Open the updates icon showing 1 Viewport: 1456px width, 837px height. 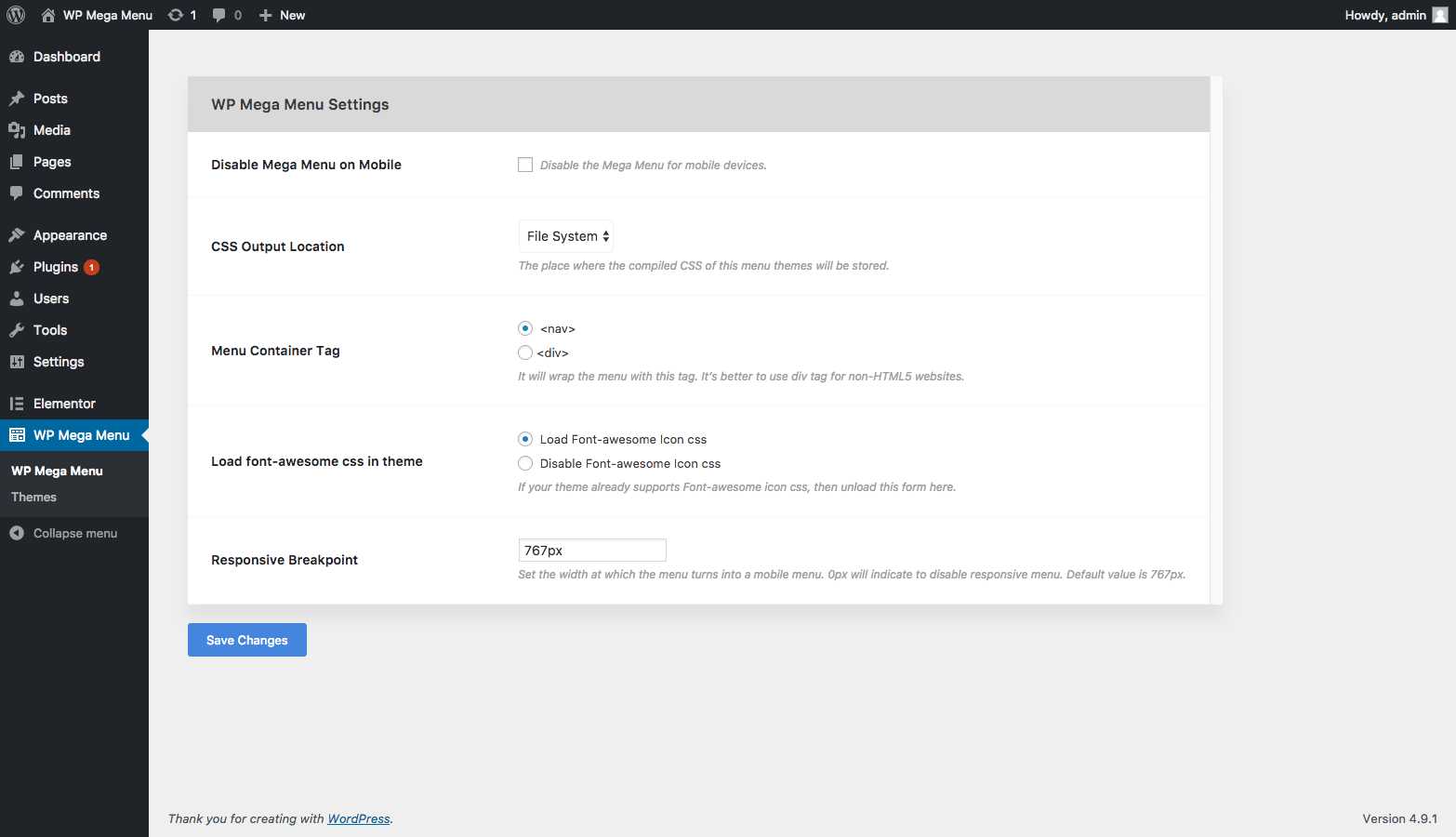coord(175,15)
